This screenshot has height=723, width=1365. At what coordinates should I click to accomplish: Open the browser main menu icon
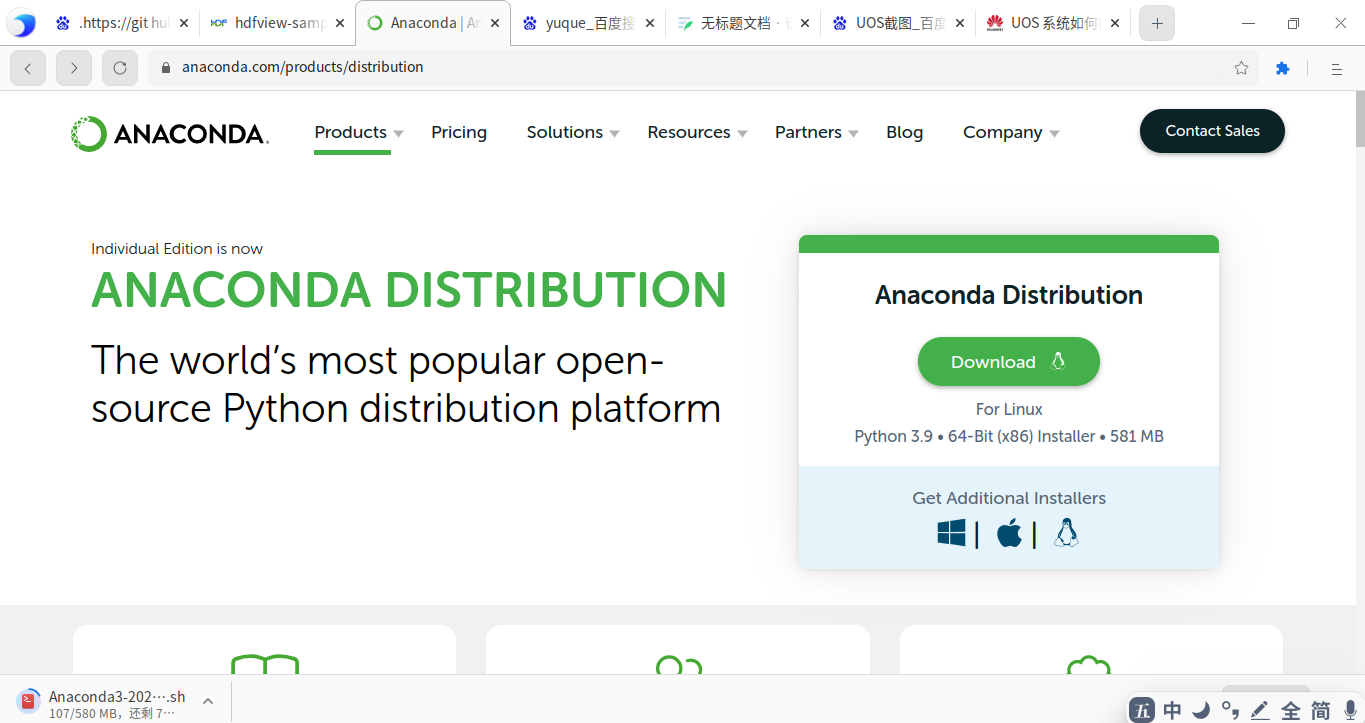1336,69
